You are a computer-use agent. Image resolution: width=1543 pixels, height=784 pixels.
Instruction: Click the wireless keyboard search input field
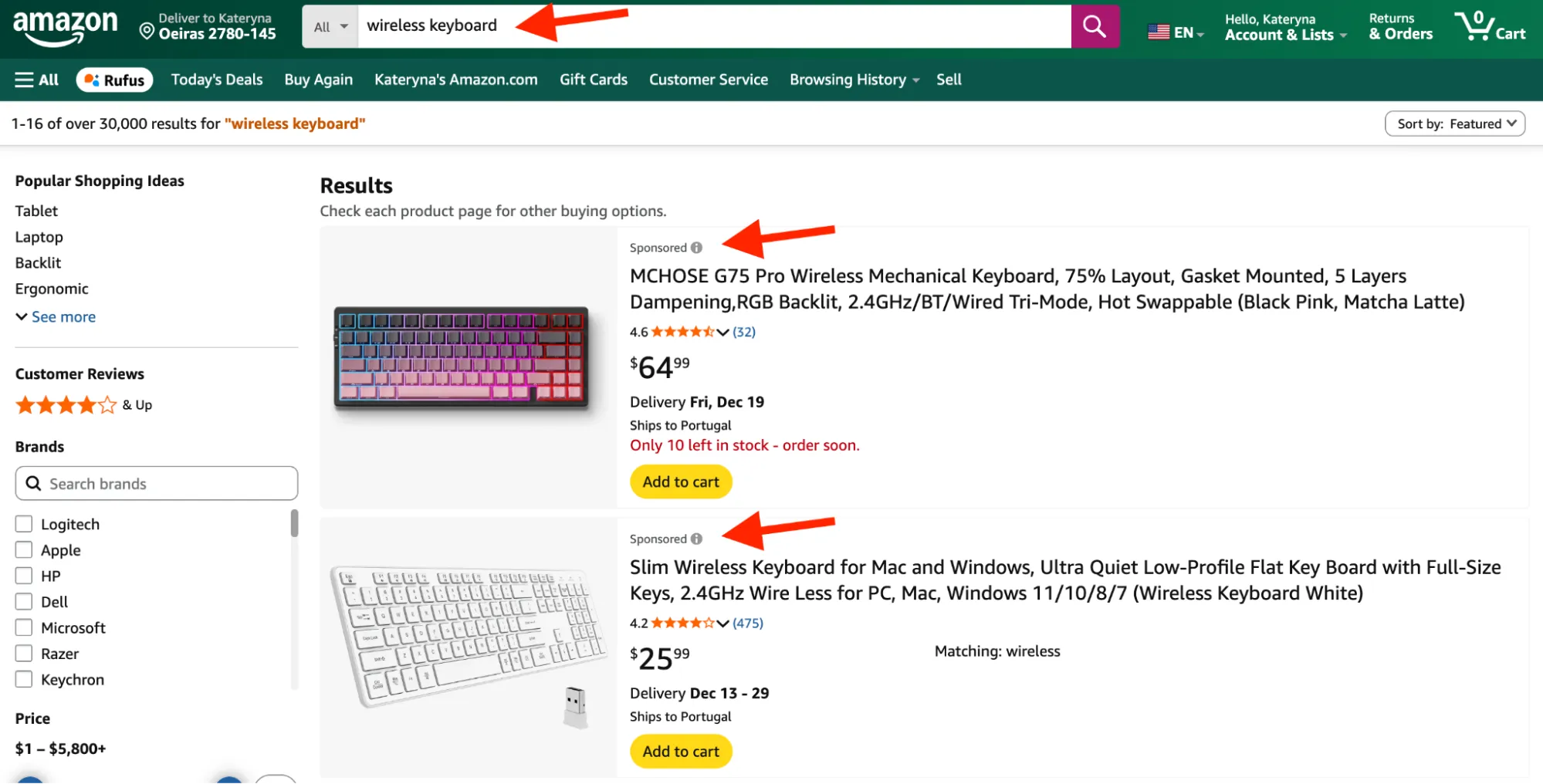540,25
